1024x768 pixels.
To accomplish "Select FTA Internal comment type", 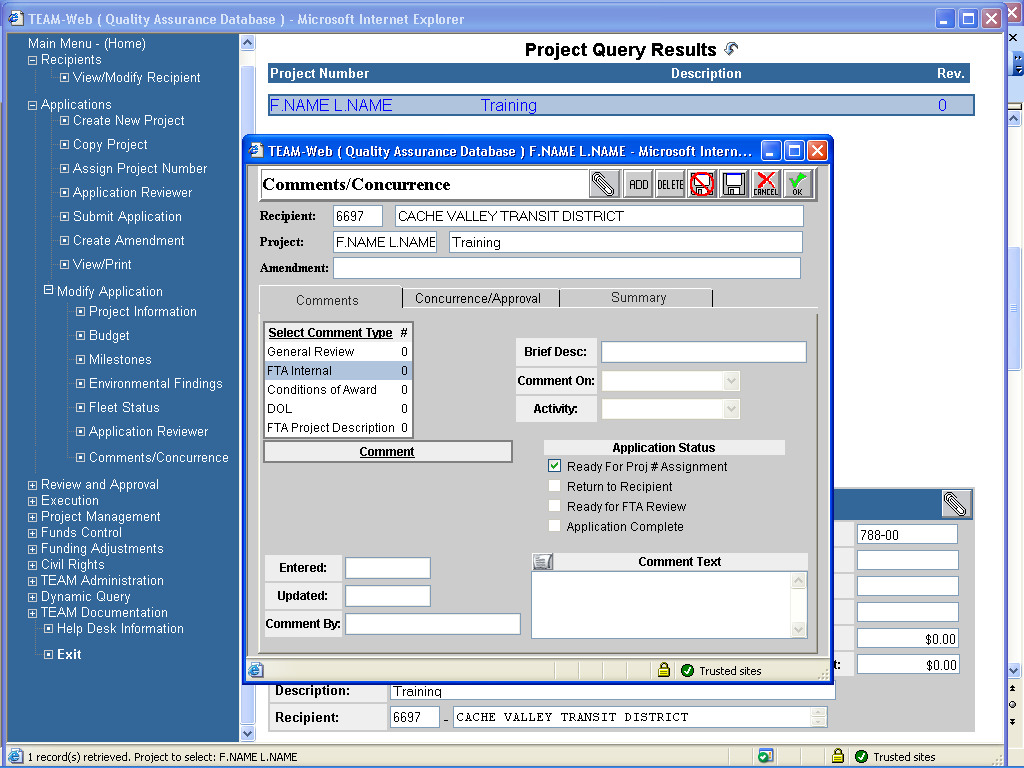I will point(338,370).
